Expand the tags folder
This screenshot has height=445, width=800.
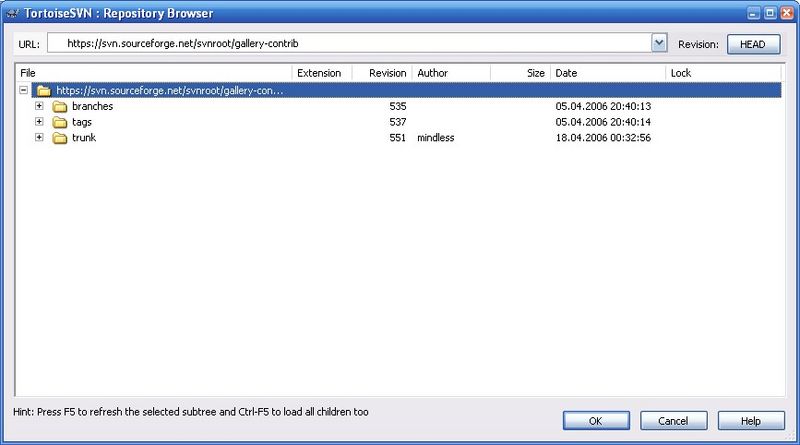(39, 121)
